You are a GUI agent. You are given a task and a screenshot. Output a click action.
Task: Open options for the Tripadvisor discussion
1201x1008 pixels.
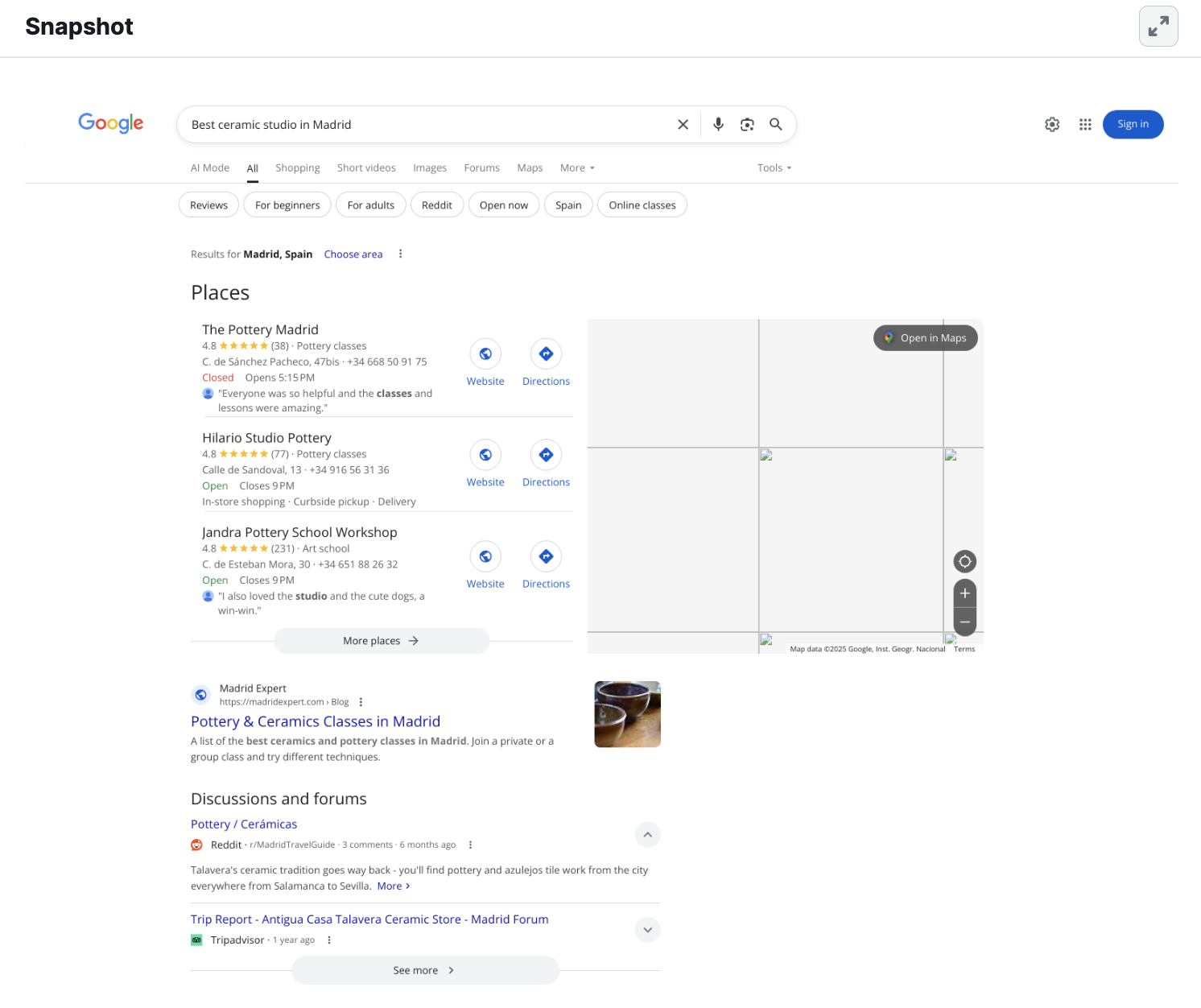click(x=328, y=940)
